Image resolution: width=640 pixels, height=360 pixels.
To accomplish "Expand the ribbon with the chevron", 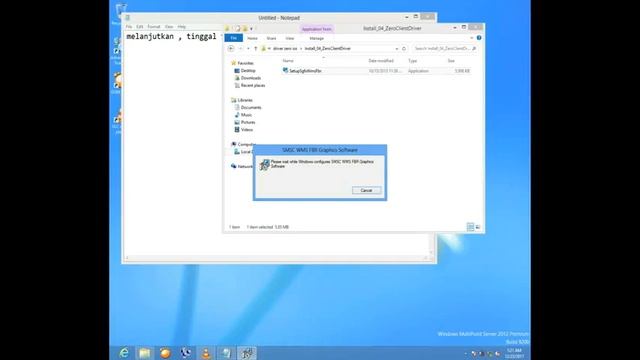I will (472, 38).
